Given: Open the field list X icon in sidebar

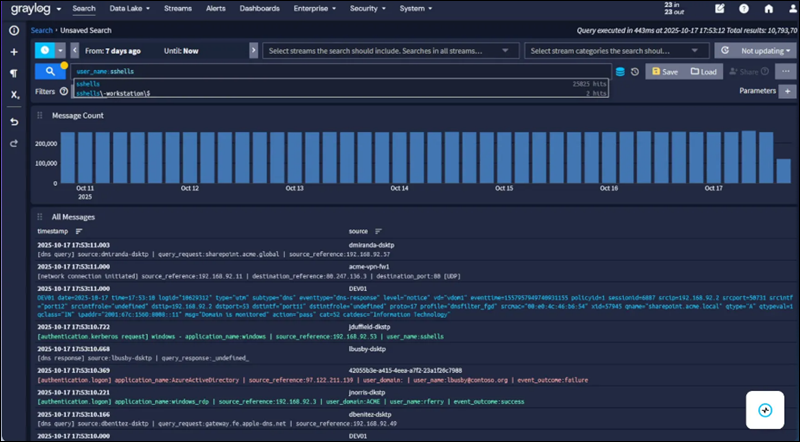Looking at the screenshot, I should click(x=14, y=95).
